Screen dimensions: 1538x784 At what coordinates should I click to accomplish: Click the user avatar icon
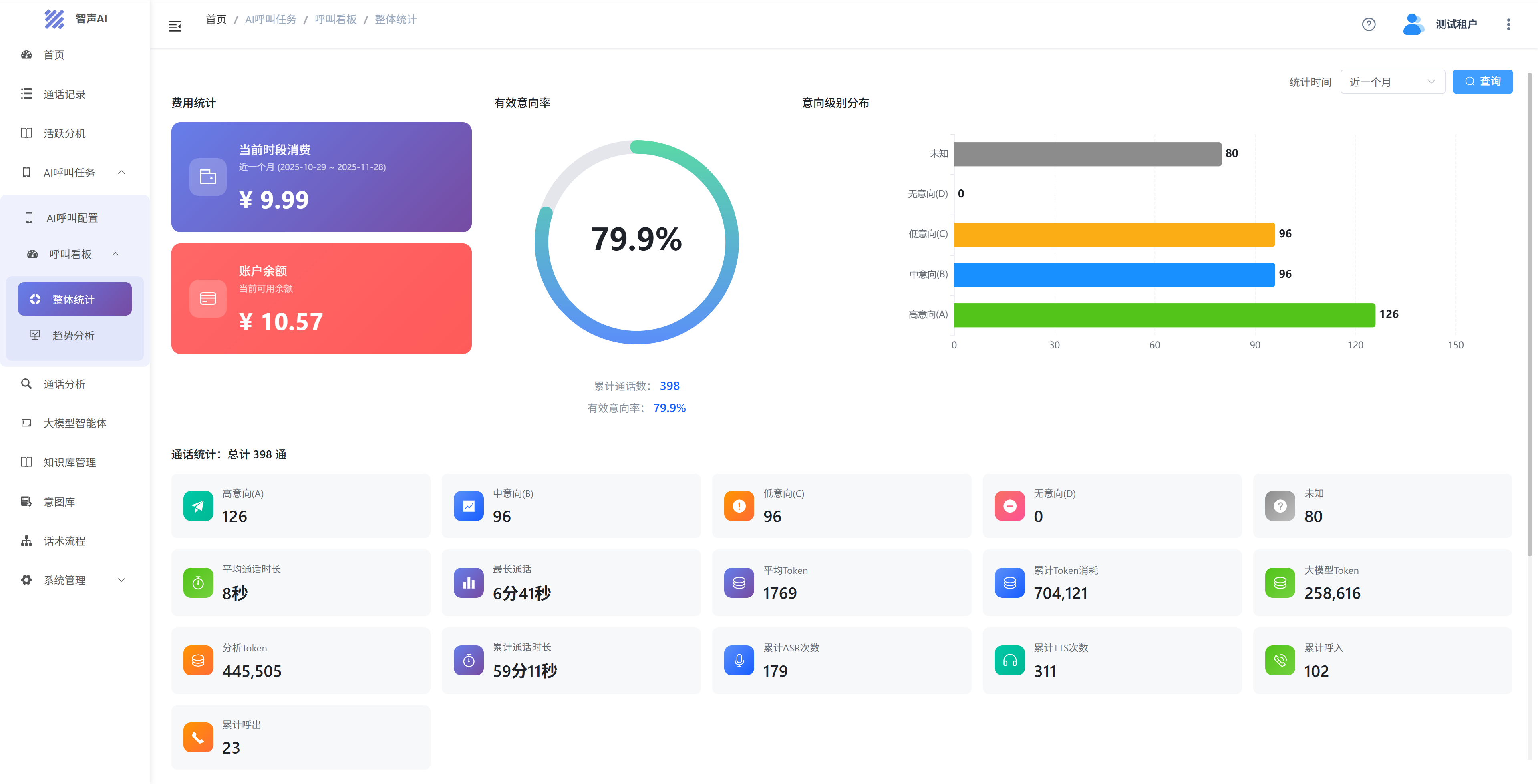pyautogui.click(x=1413, y=24)
